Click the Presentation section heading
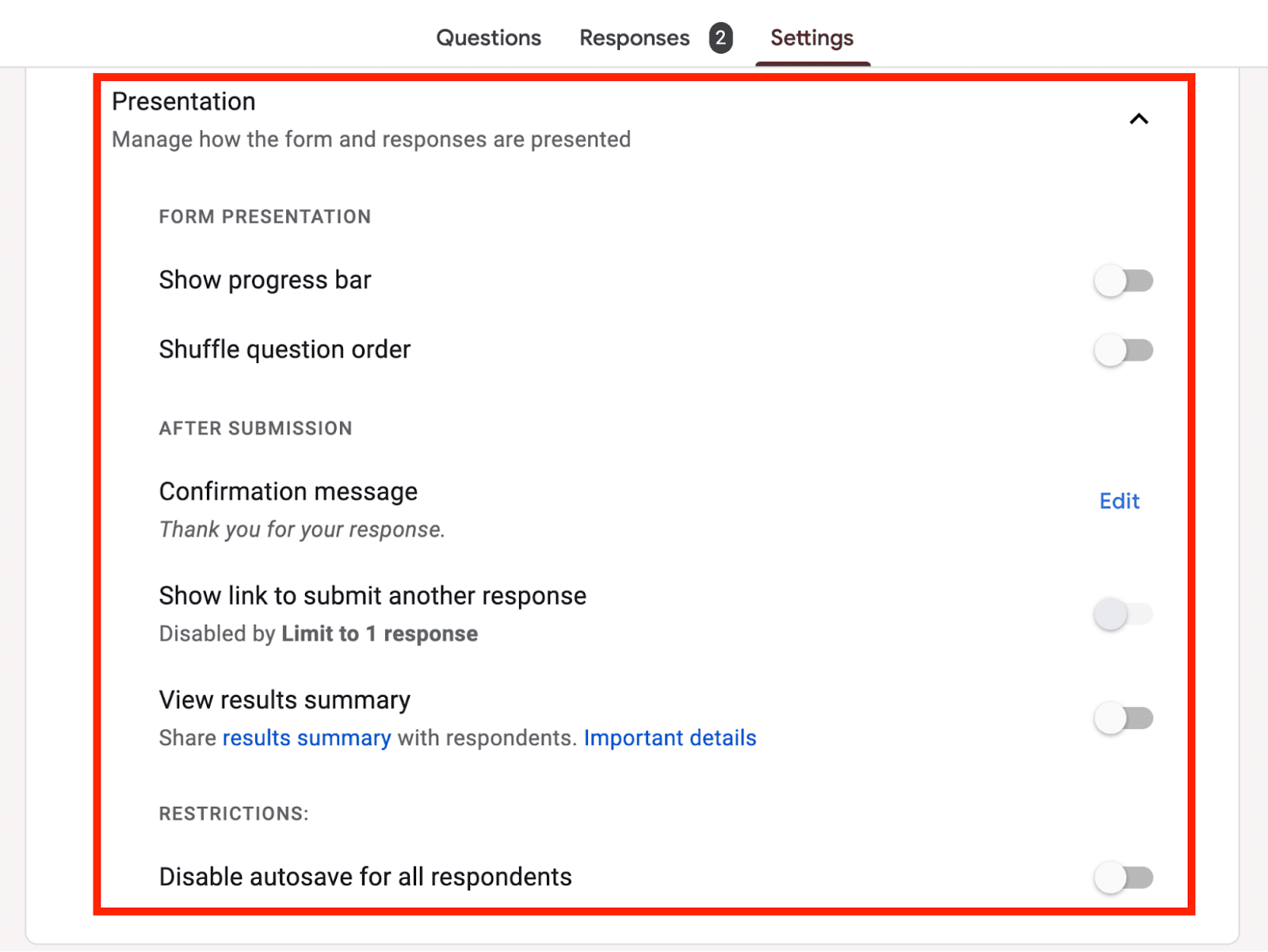1268x952 pixels. coord(184,101)
